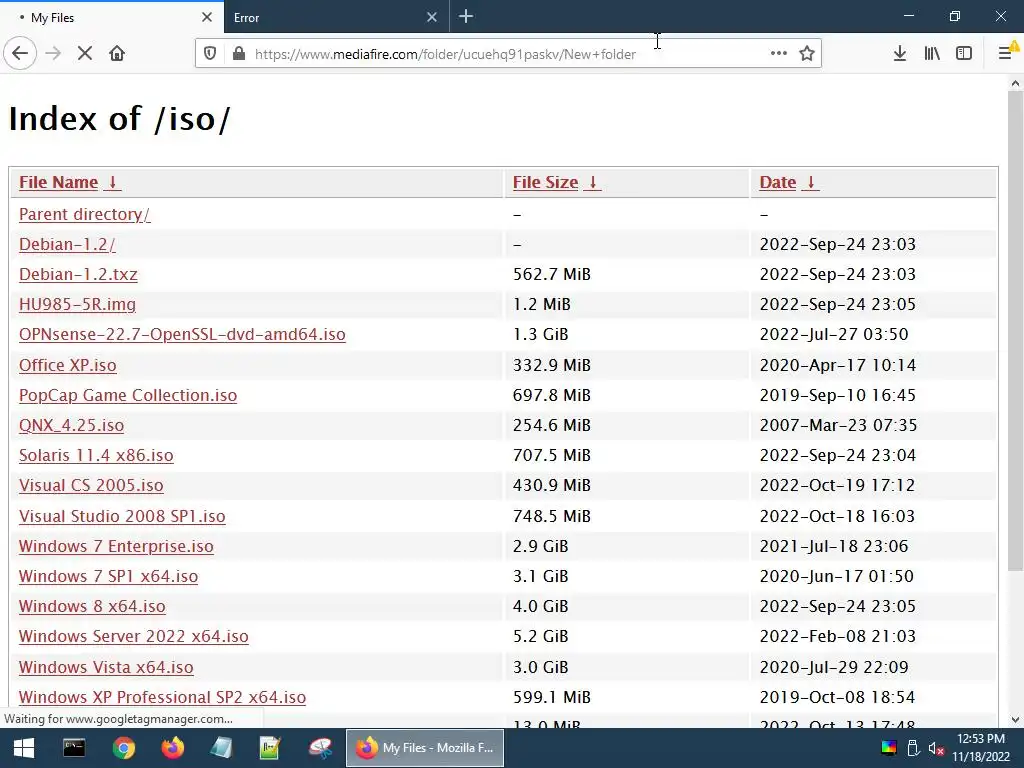1024x768 pixels.
Task: Open the Parent directory link
Action: [84, 214]
